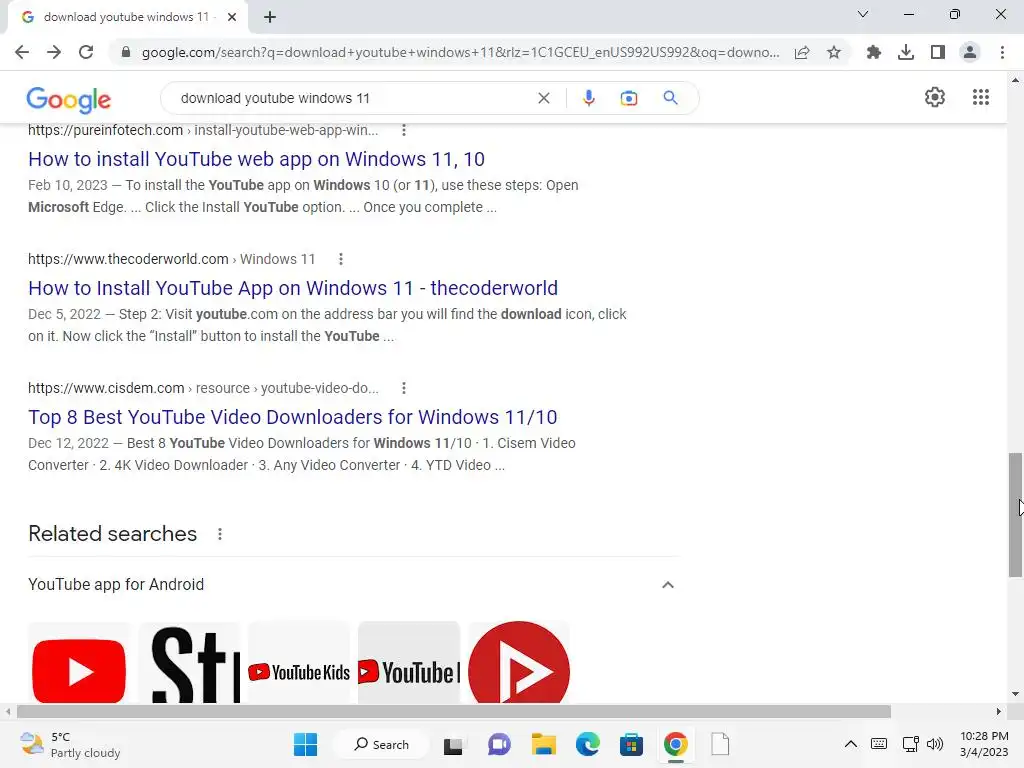Go back to the previous page
The height and width of the screenshot is (768, 1024).
(x=22, y=52)
